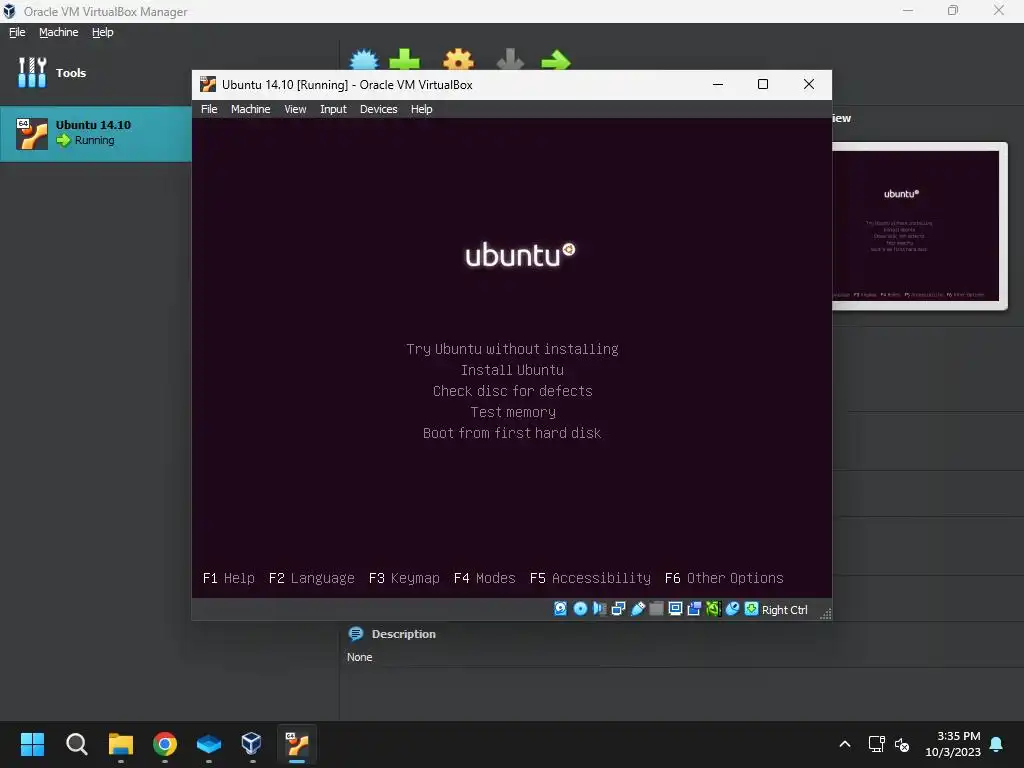Open Input menu in VM window

coord(333,109)
